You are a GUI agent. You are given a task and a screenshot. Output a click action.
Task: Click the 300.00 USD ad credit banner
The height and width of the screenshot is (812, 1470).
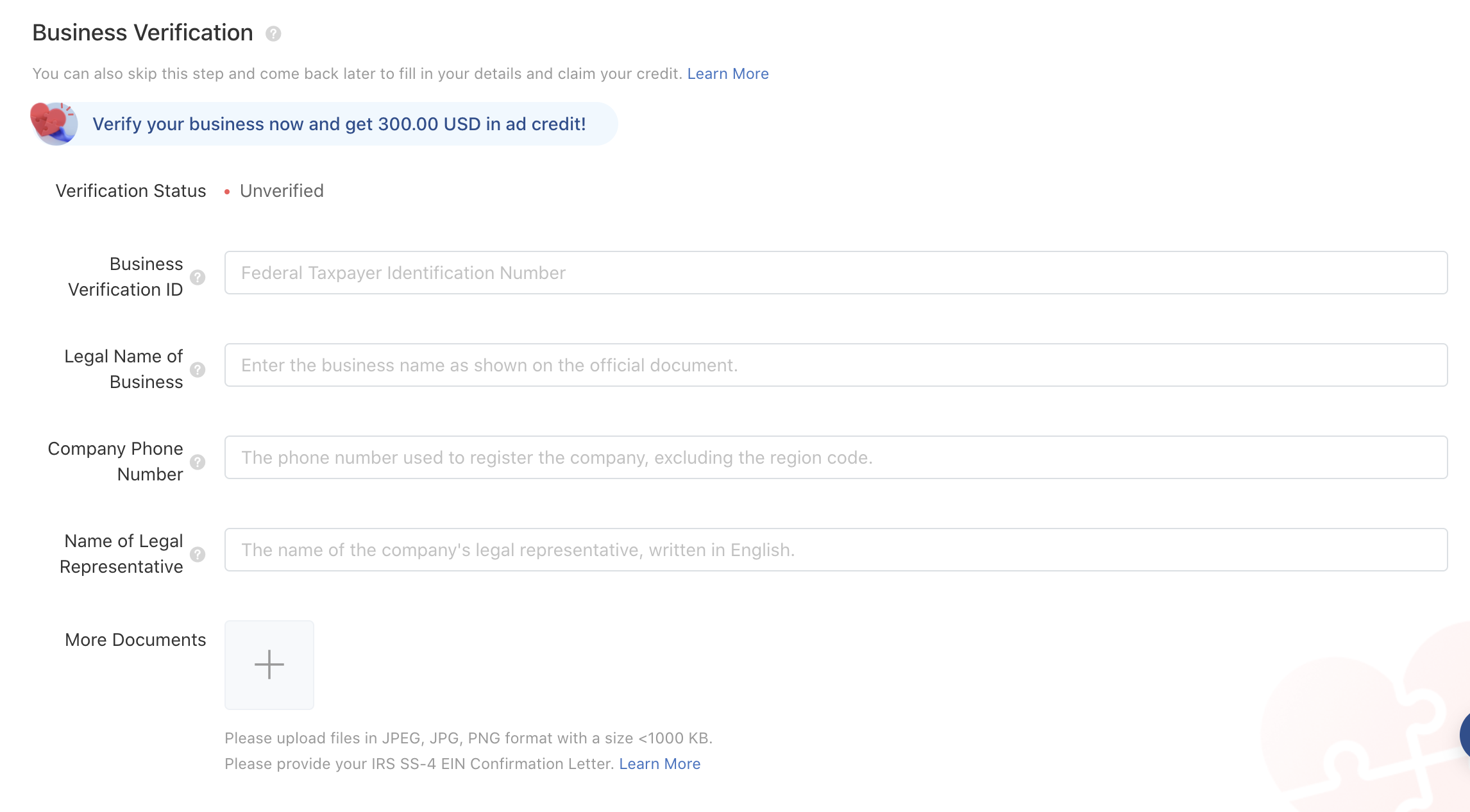click(x=339, y=124)
